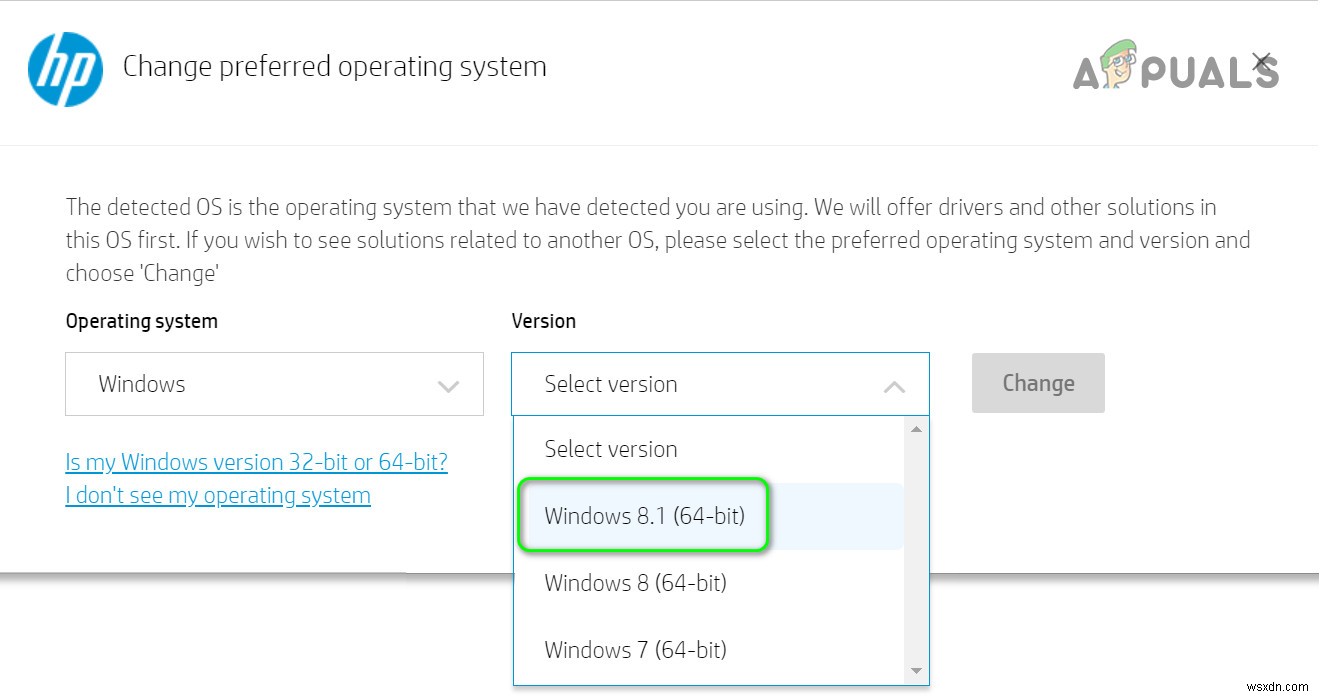
Task: Click the scrollbar down arrow in version list
Action: tap(915, 670)
